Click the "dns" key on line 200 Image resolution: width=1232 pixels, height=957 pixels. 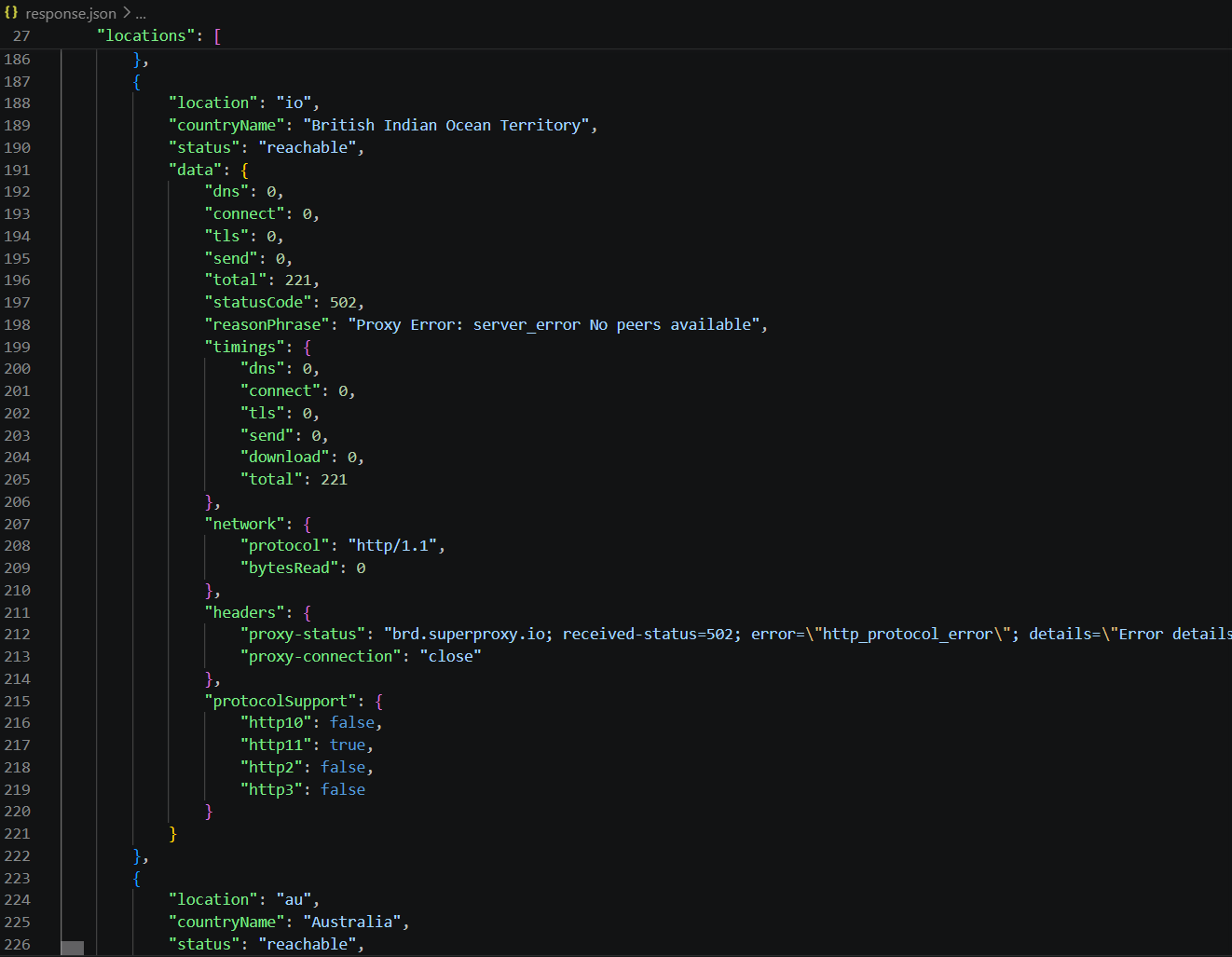[263, 369]
